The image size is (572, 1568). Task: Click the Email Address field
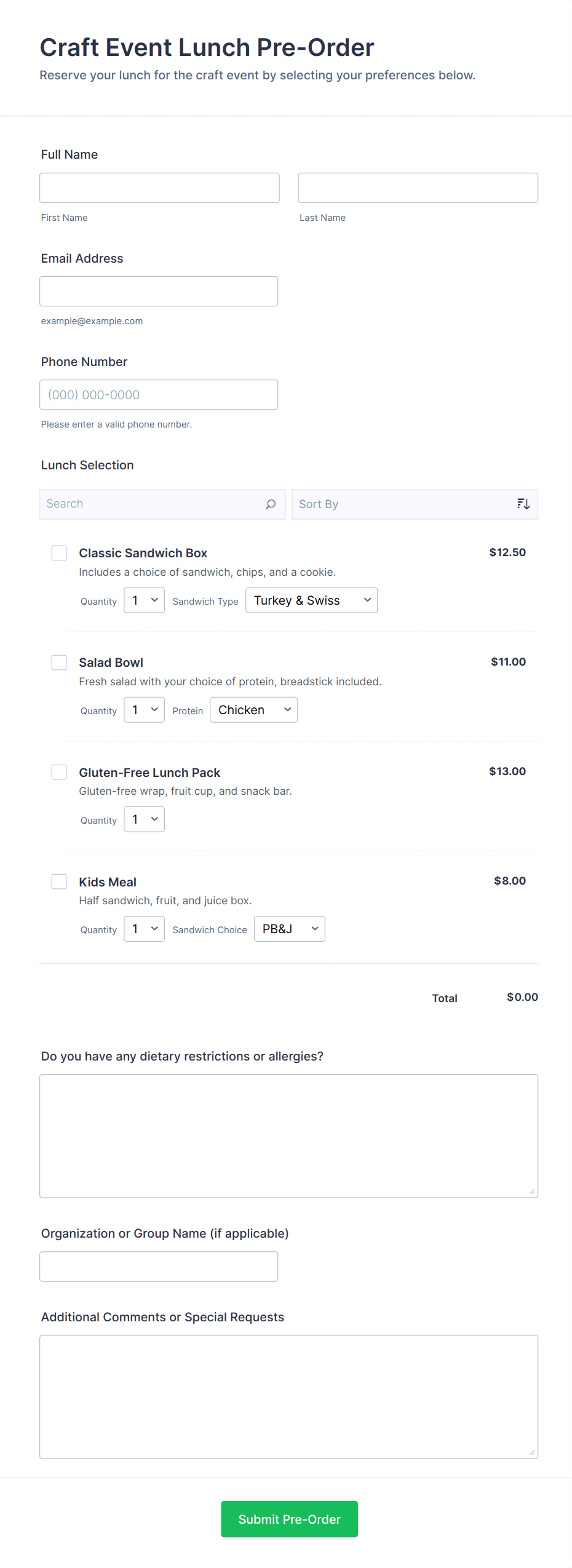[159, 292]
